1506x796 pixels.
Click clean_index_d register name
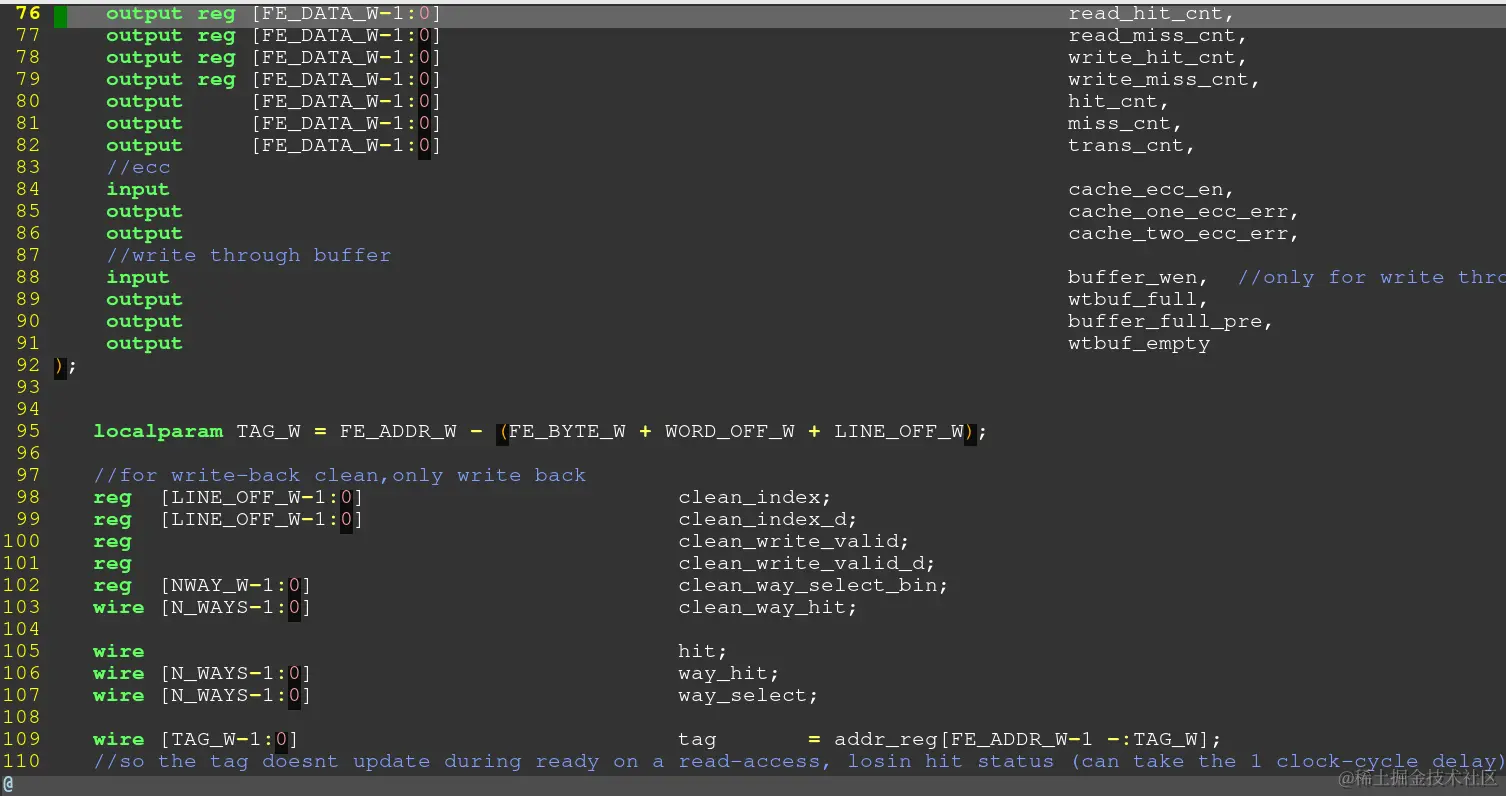763,520
